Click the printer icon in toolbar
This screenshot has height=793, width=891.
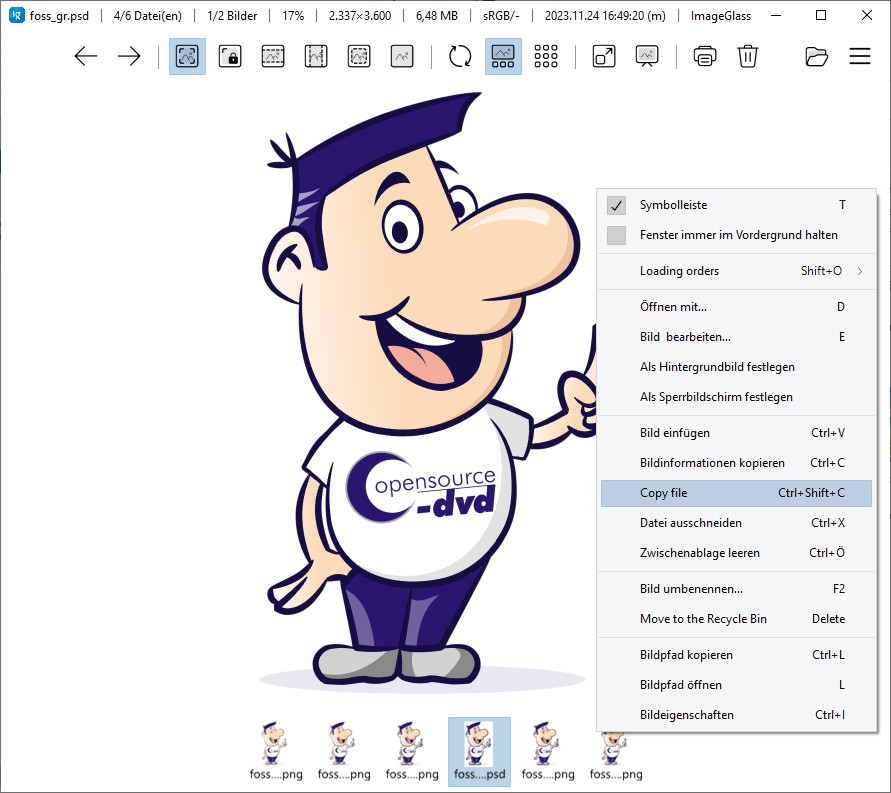705,57
